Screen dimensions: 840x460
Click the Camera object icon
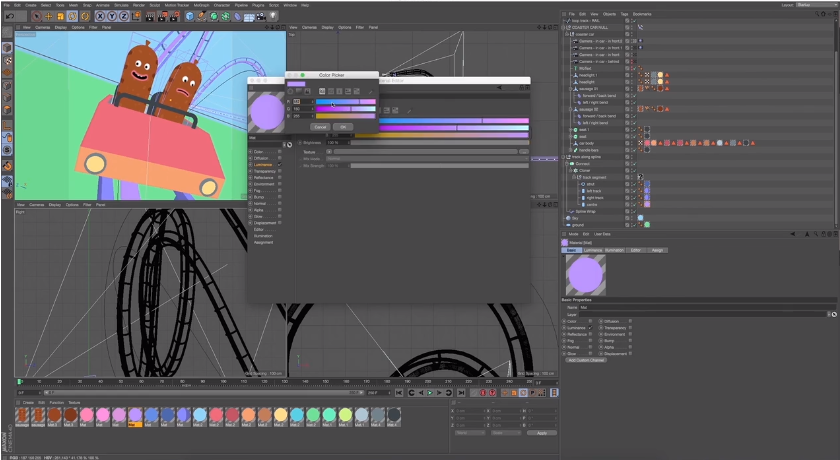(260, 17)
